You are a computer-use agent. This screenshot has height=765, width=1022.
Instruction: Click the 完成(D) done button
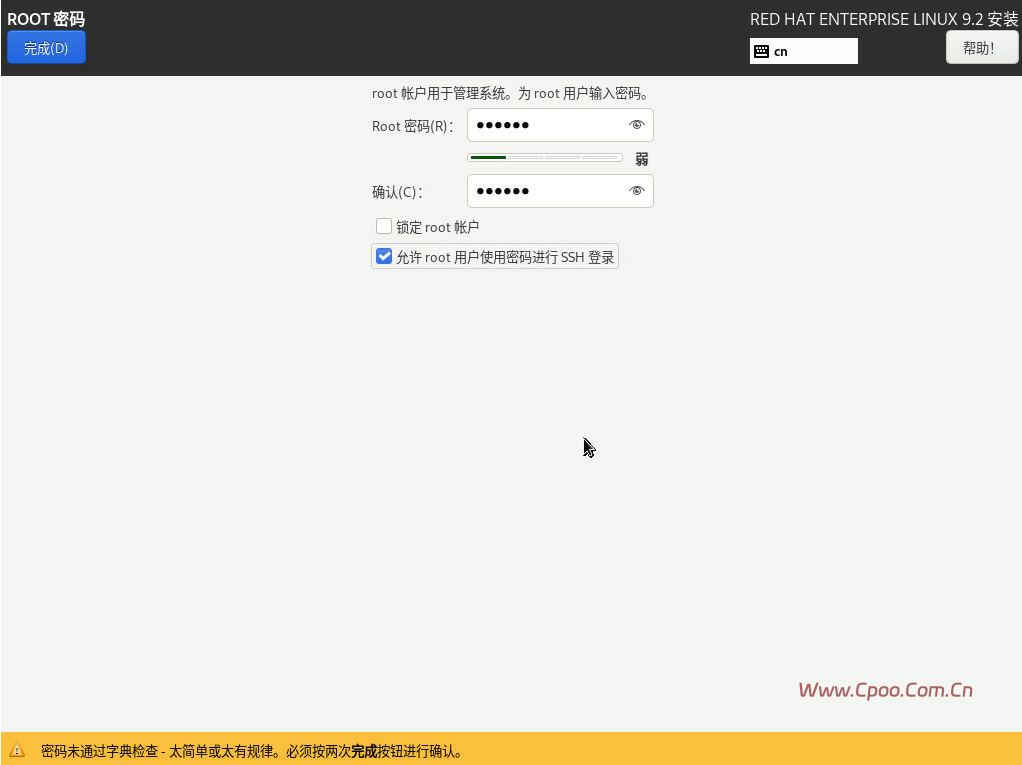pyautogui.click(x=46, y=48)
